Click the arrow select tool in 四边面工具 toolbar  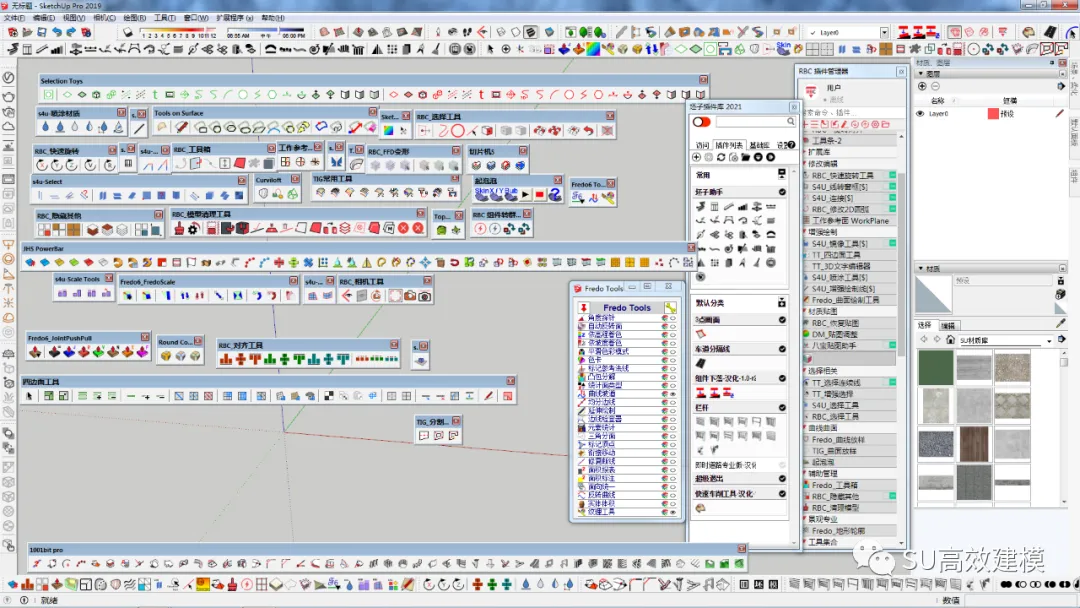point(29,396)
